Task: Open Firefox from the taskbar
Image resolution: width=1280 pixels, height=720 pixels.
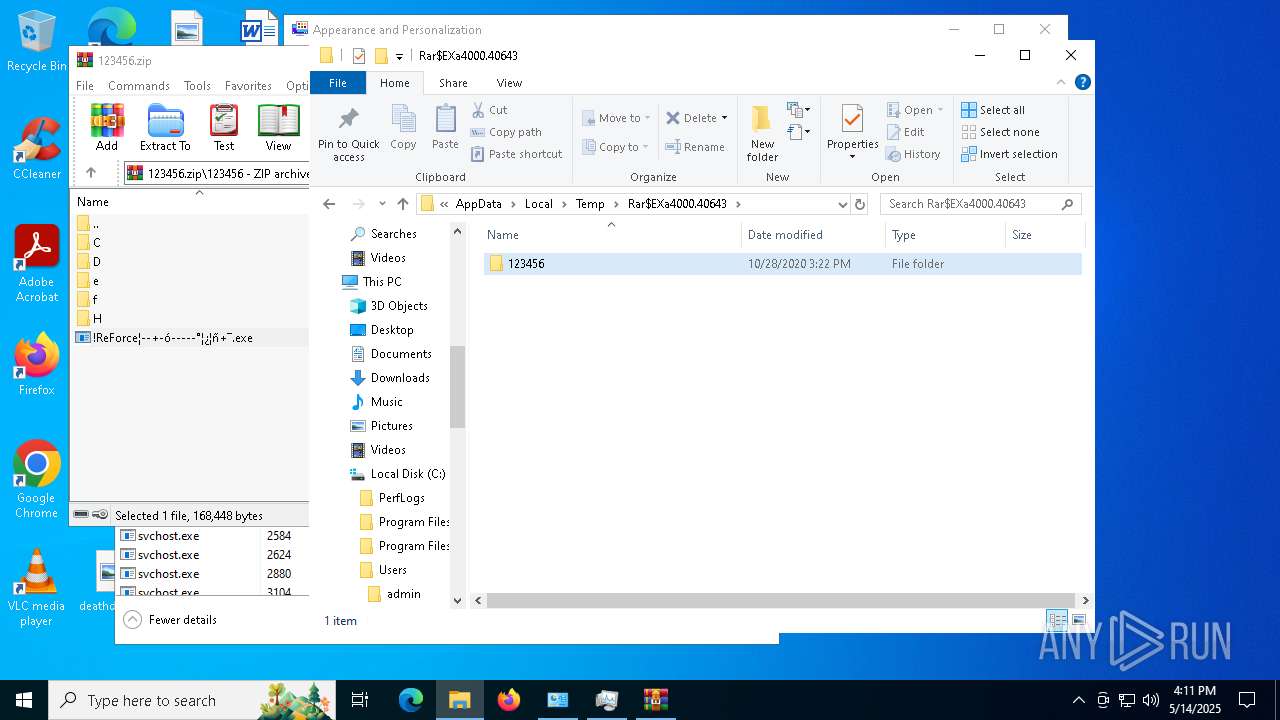Action: point(509,700)
